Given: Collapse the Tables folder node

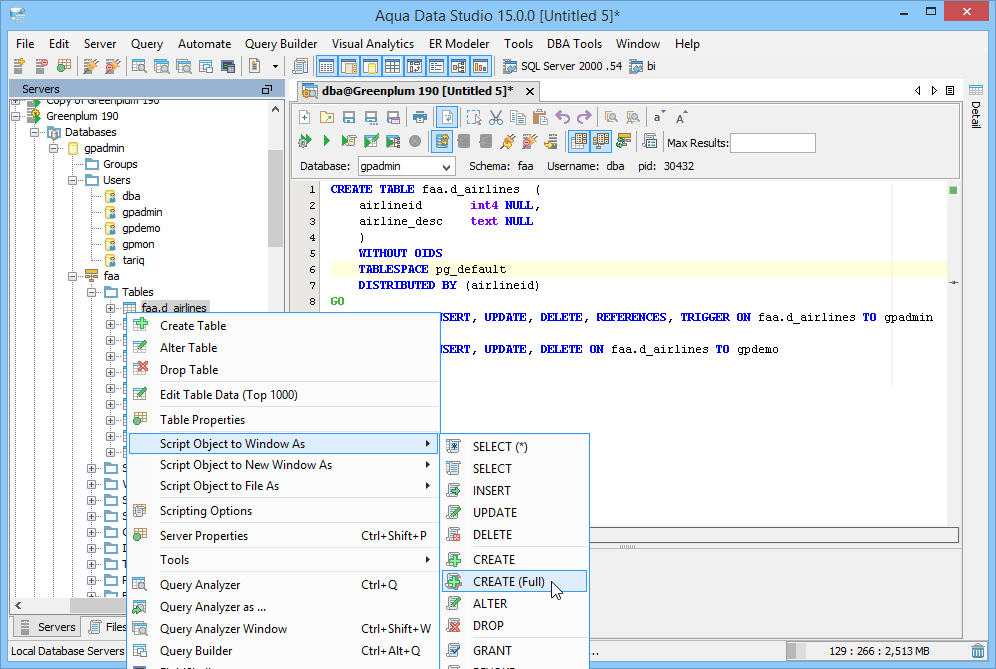Looking at the screenshot, I should click(91, 292).
